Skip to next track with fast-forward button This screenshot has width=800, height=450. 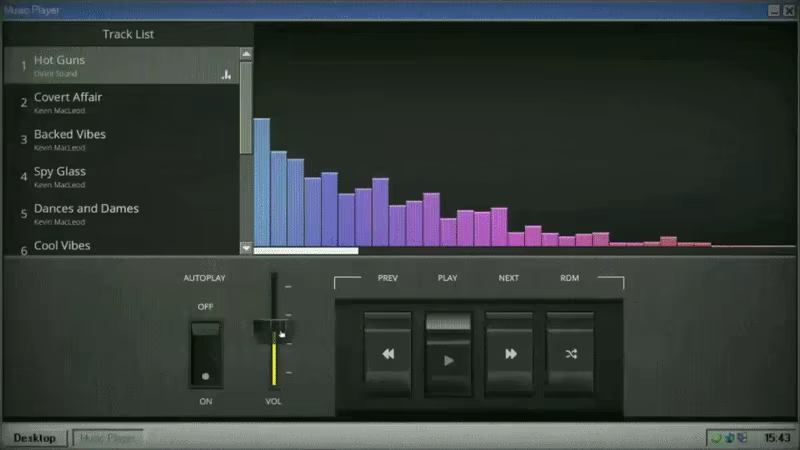509,354
